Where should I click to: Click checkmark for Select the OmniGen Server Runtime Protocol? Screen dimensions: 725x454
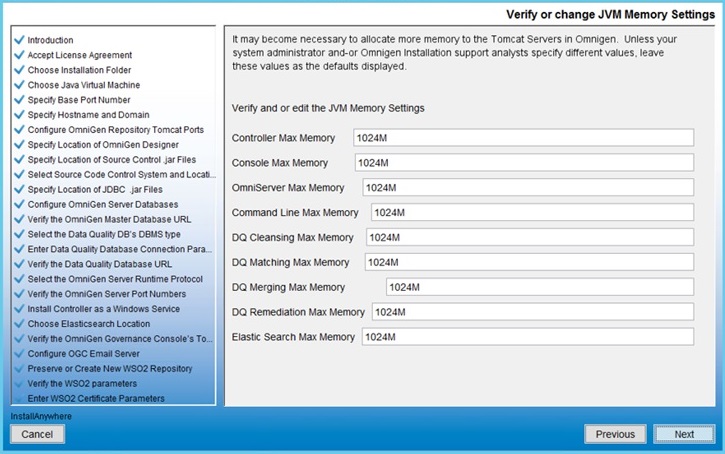pos(19,279)
